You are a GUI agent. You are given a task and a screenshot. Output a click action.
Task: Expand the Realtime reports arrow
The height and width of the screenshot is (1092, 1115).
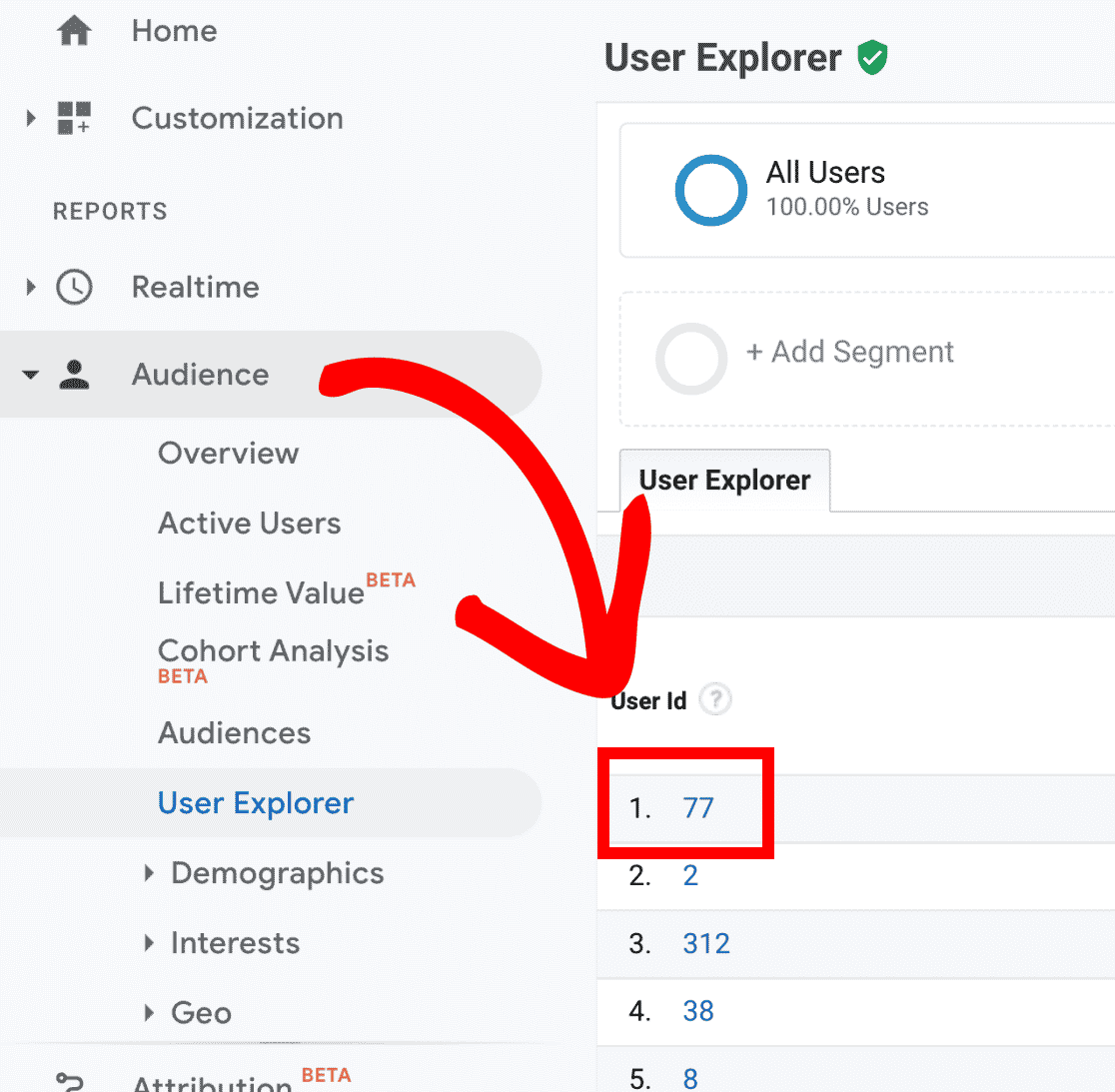point(31,287)
